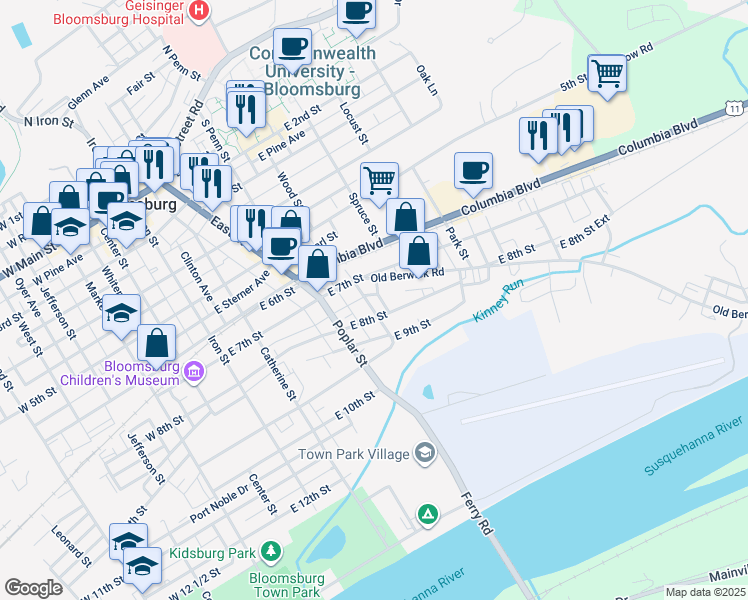Click the Poplar St road label
Viewport: 748px width, 600px height.
350,344
